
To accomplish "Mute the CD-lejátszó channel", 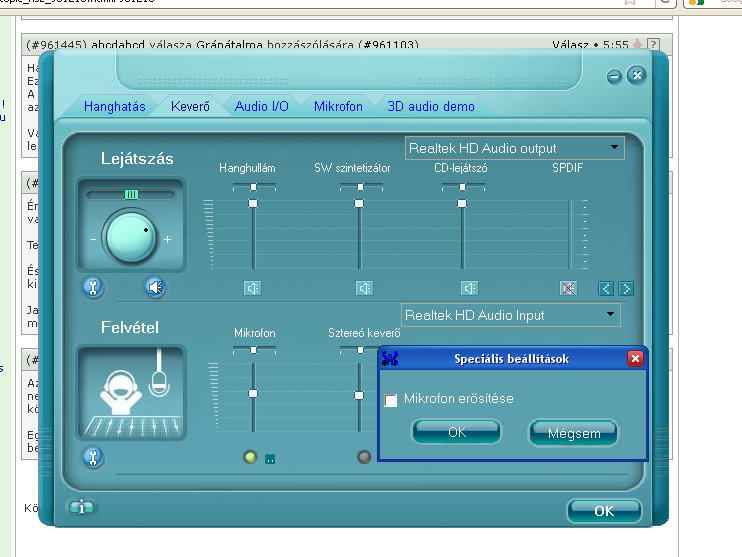I will tap(469, 288).
